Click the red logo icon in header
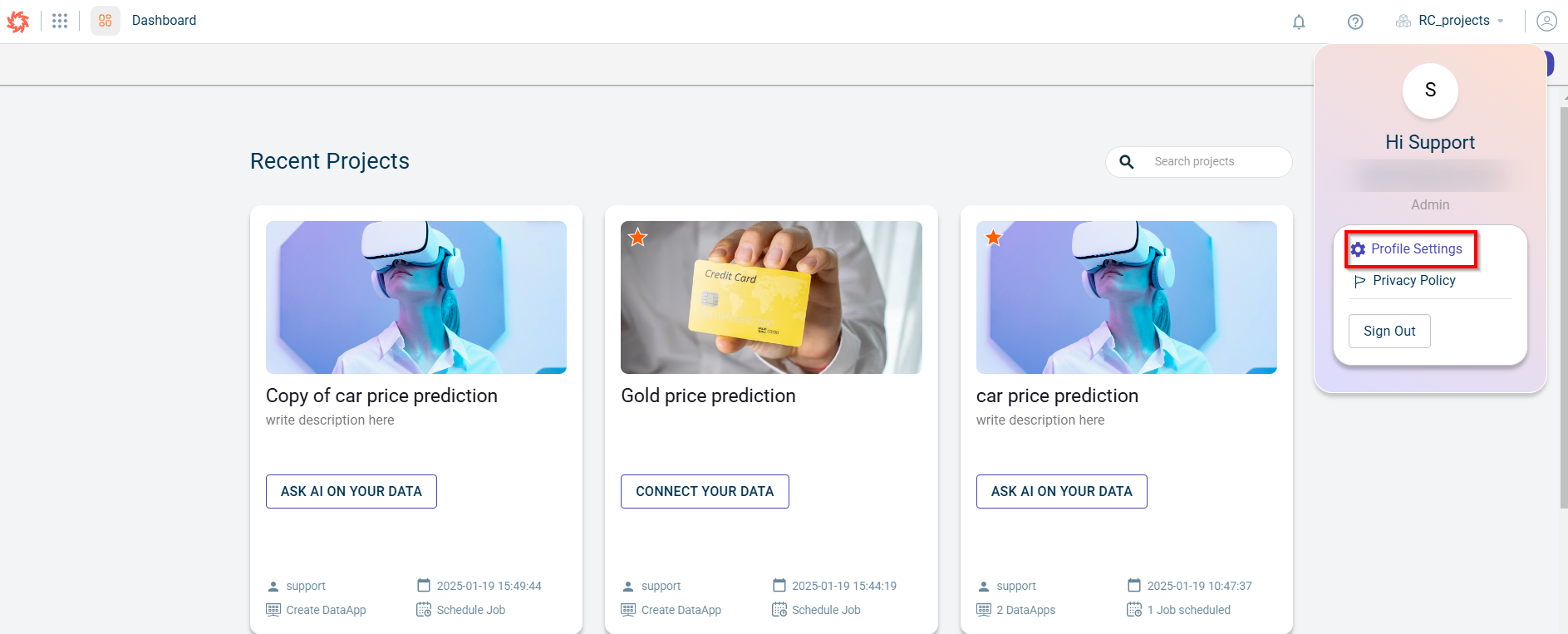Image resolution: width=1568 pixels, height=634 pixels. [18, 22]
